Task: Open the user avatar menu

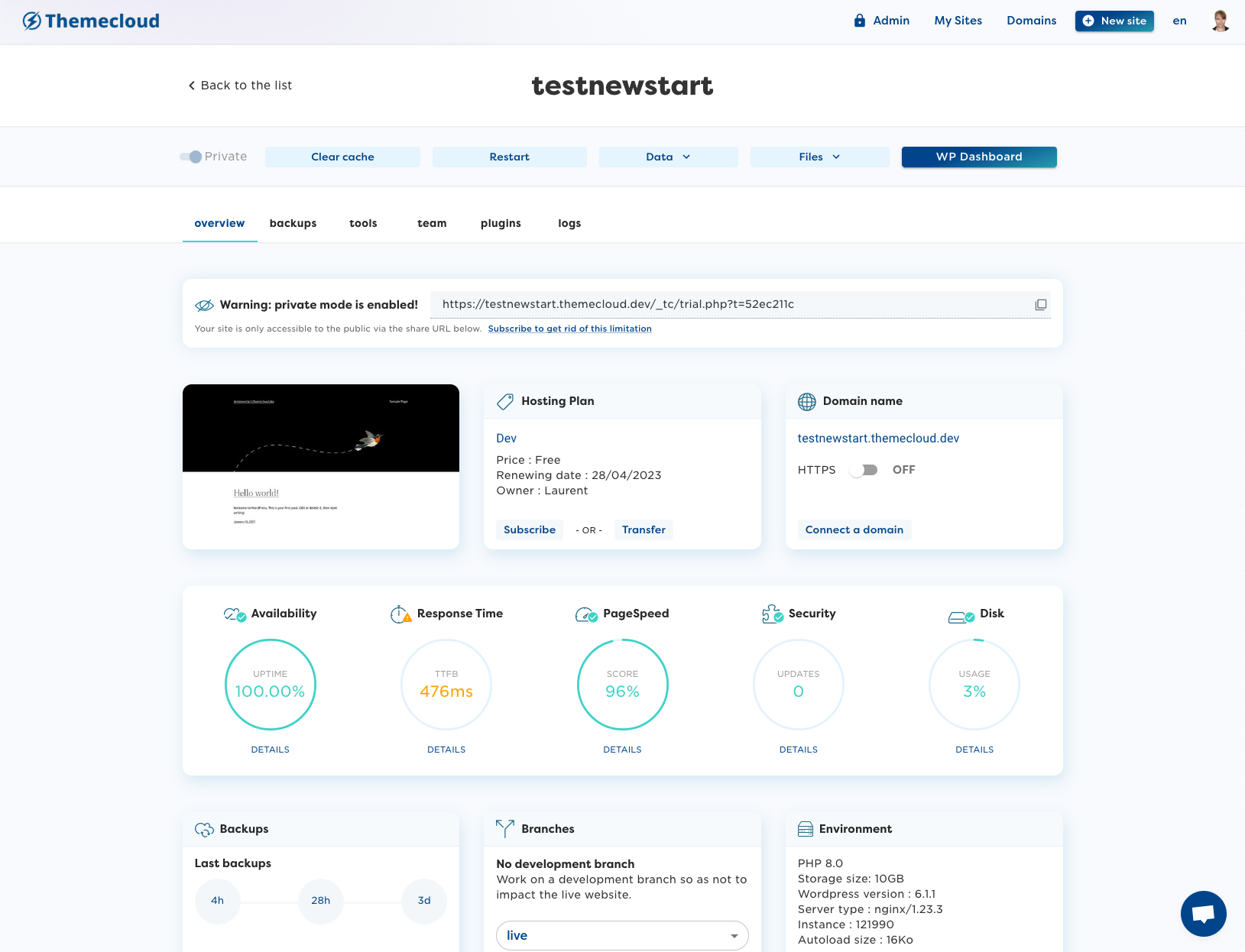Action: click(x=1221, y=21)
